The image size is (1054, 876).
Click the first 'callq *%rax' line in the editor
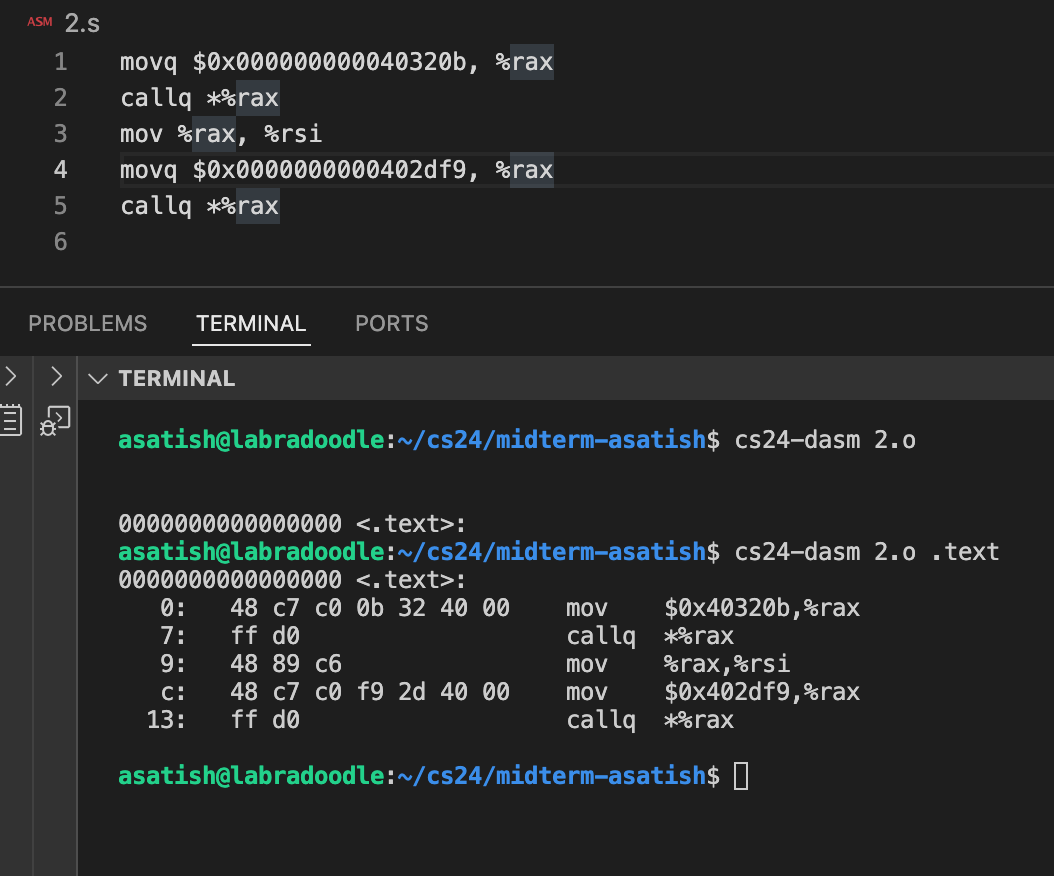[x=199, y=98]
